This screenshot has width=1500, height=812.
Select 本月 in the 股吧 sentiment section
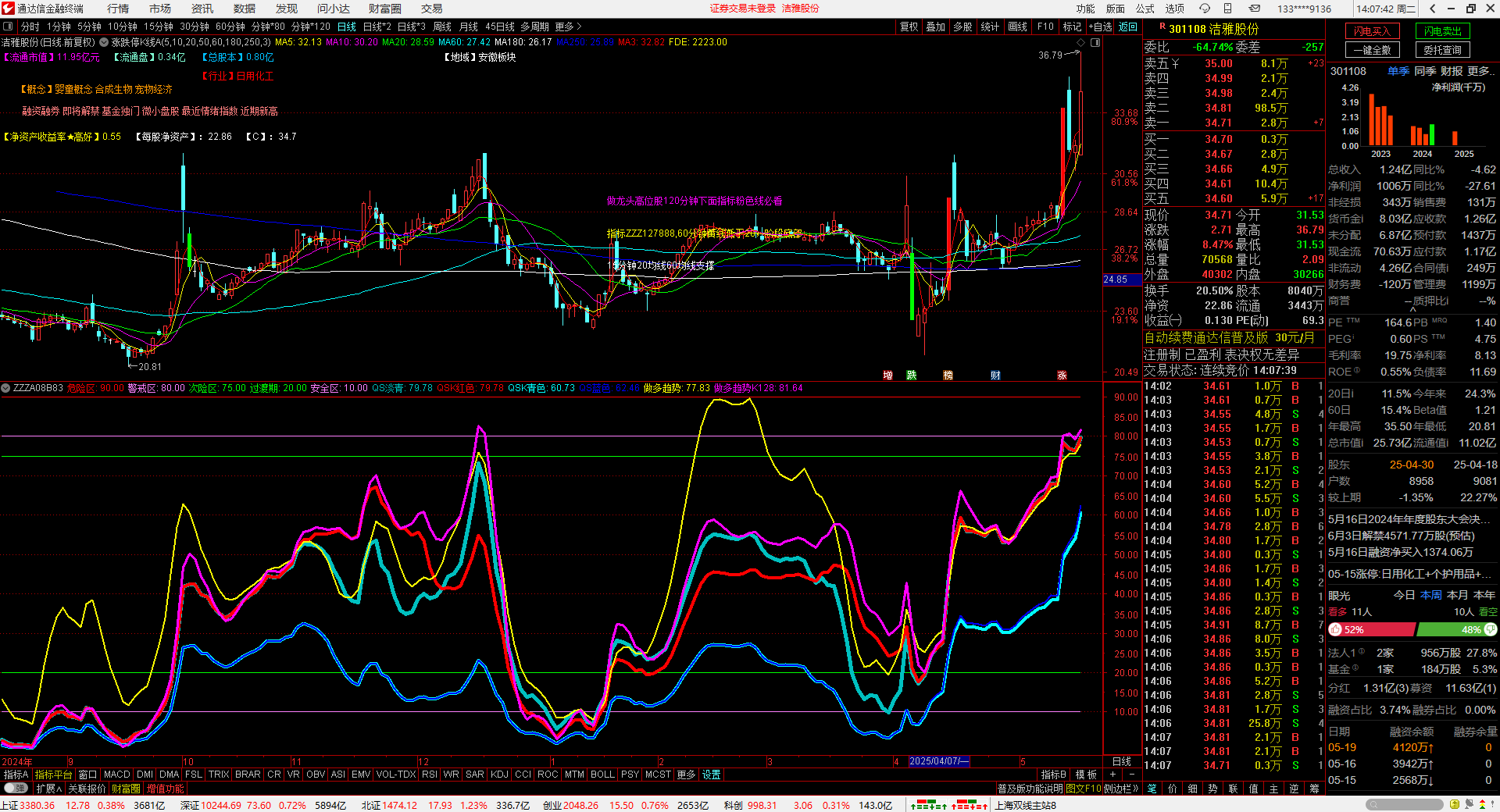1457,595
